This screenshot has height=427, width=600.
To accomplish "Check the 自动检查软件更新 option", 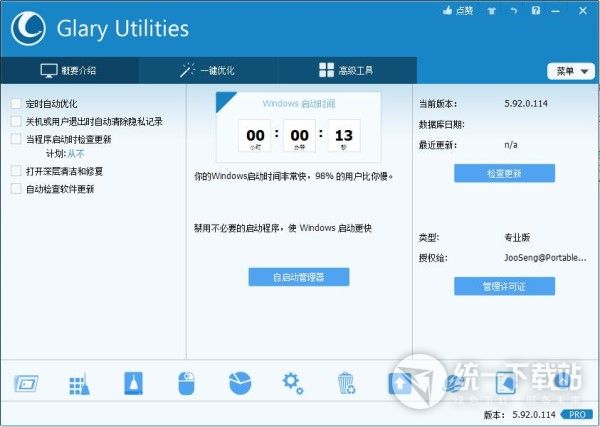I will click(16, 189).
